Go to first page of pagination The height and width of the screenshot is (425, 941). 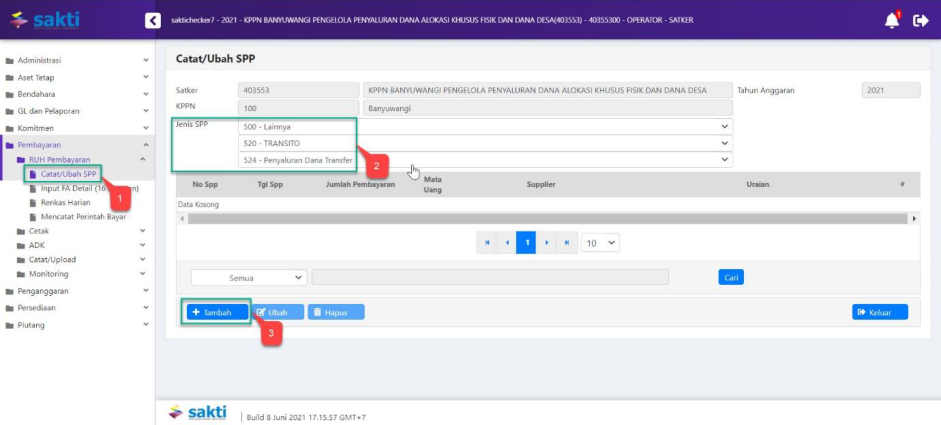point(487,242)
